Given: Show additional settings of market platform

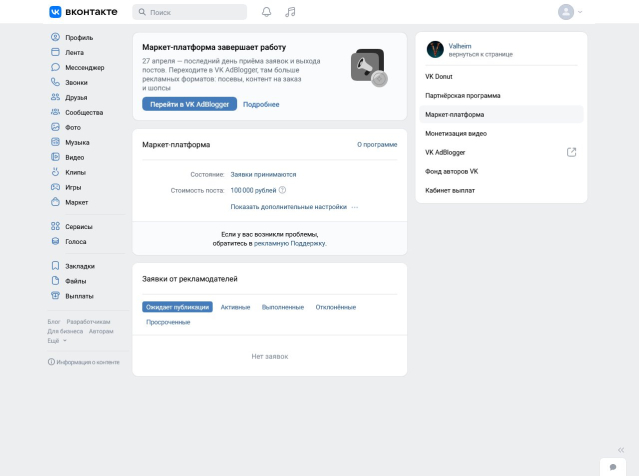Looking at the screenshot, I should [x=288, y=207].
